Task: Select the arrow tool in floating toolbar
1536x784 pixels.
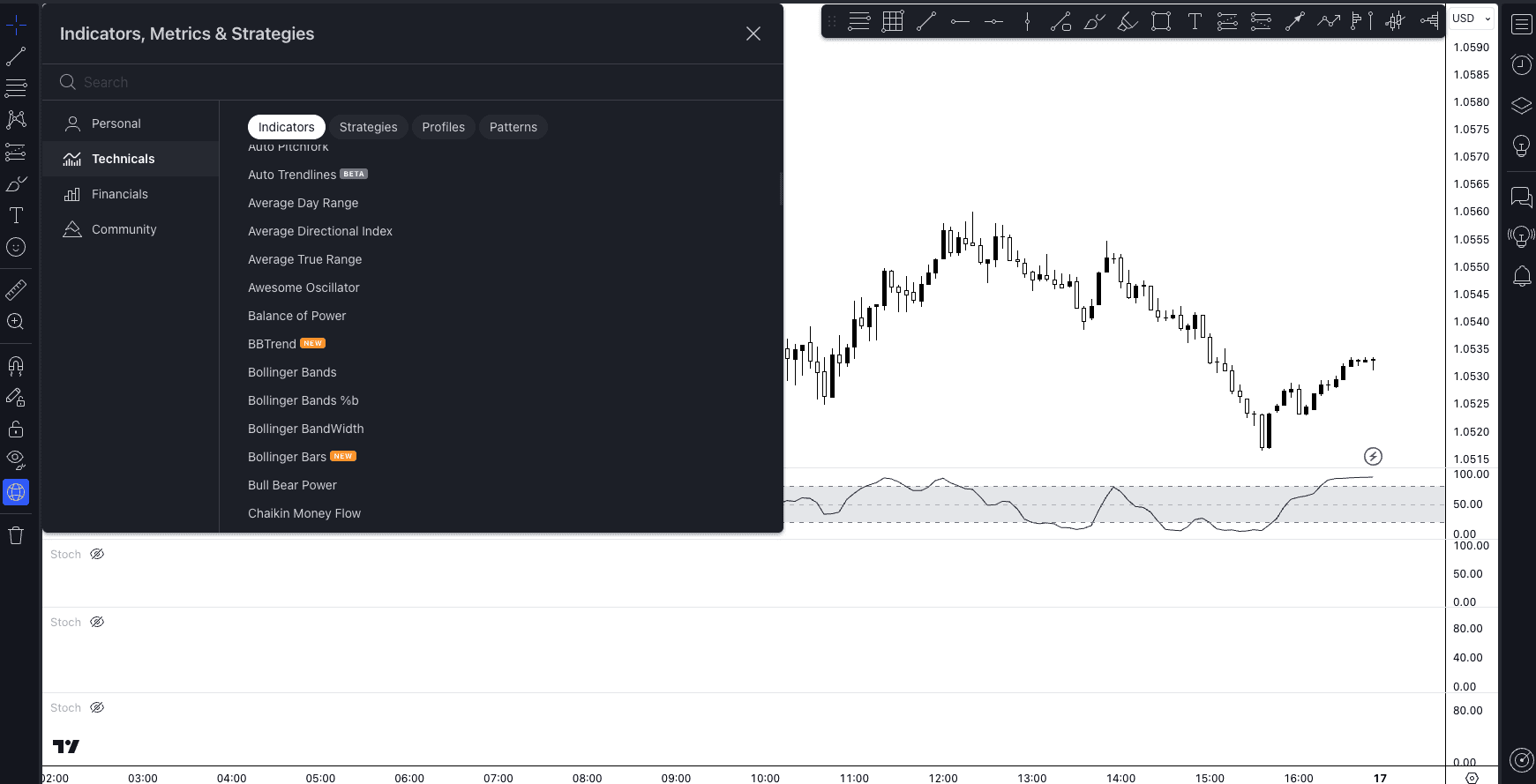Action: [x=1295, y=21]
